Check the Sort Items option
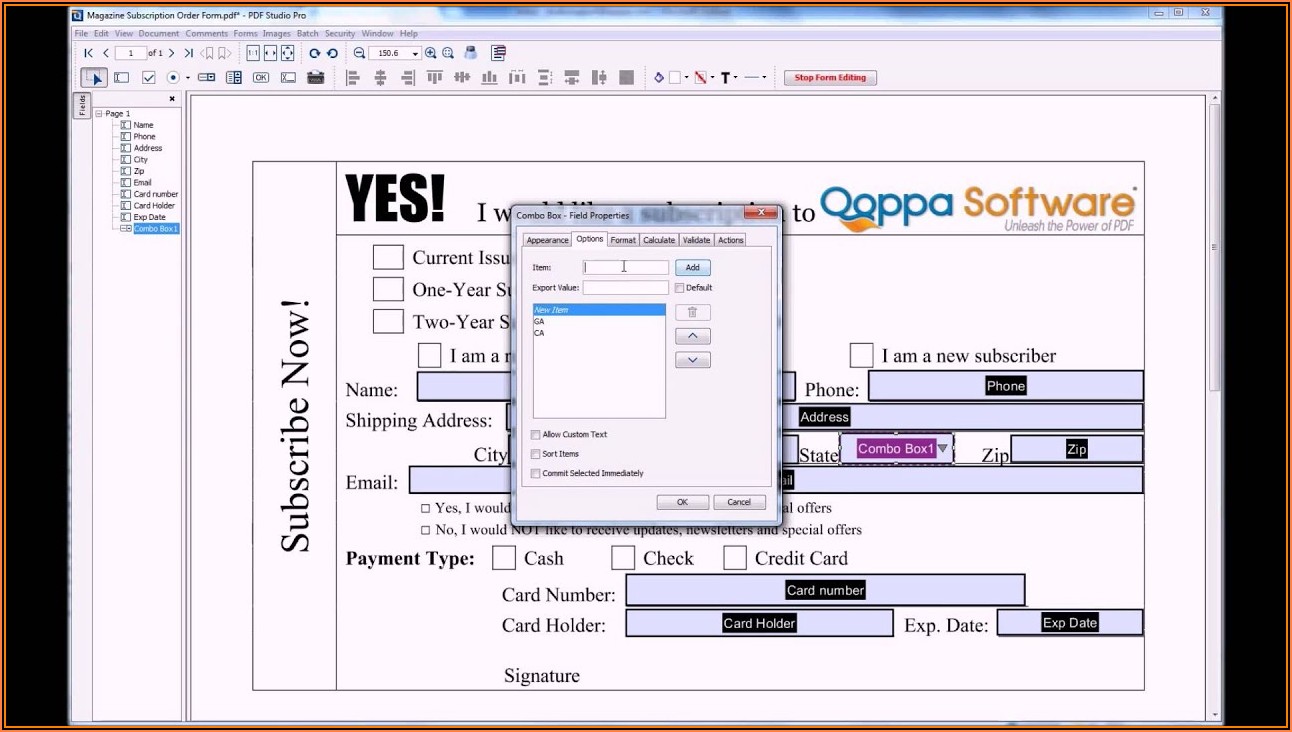 (x=536, y=454)
